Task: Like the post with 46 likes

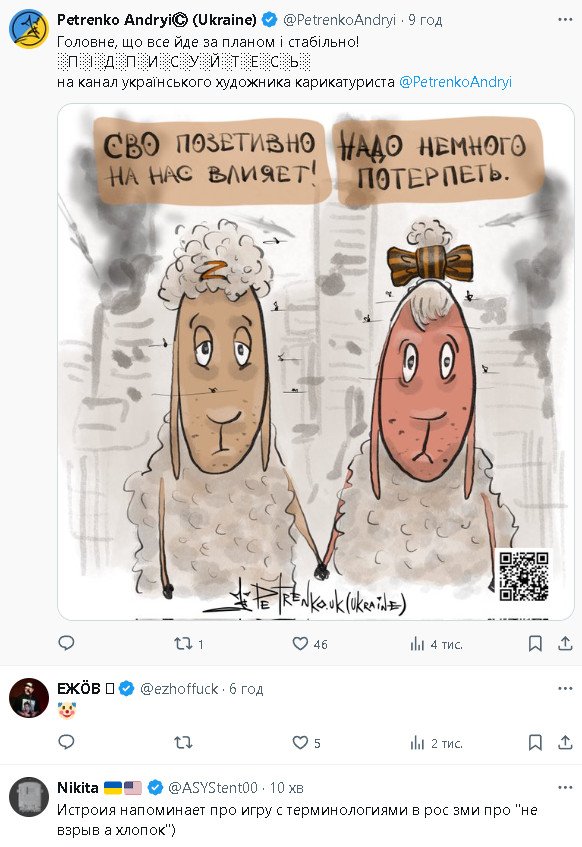Action: [x=310, y=643]
